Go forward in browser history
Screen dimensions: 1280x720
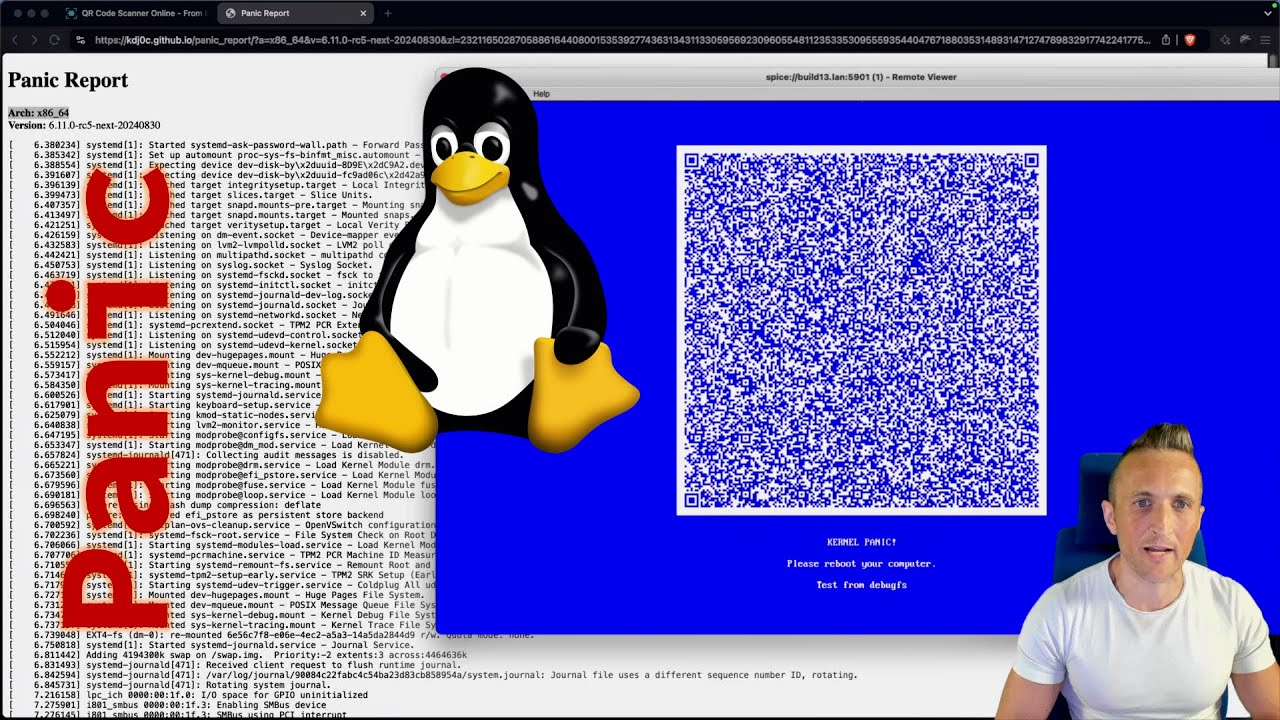(x=34, y=40)
